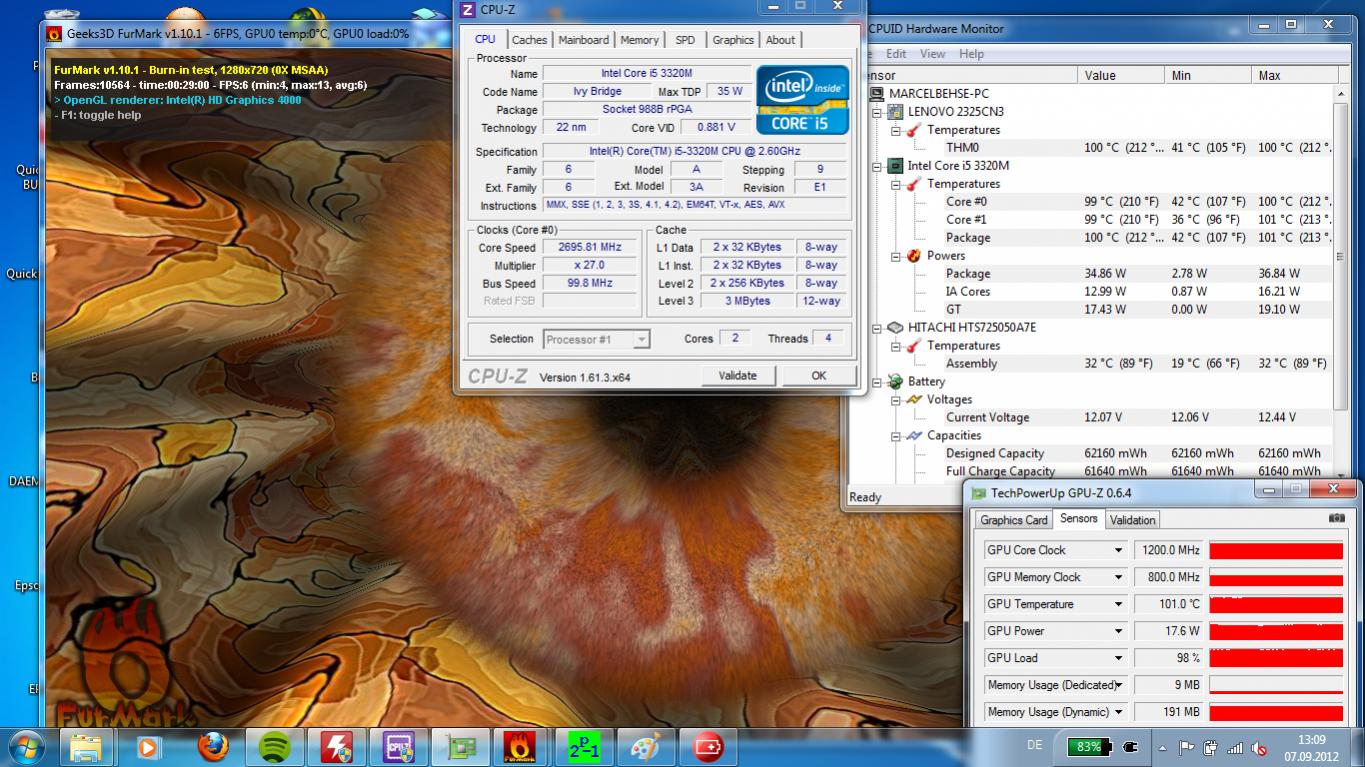Click the Battery icon in HWMonitor tree
This screenshot has width=1365, height=767.
pos(893,382)
